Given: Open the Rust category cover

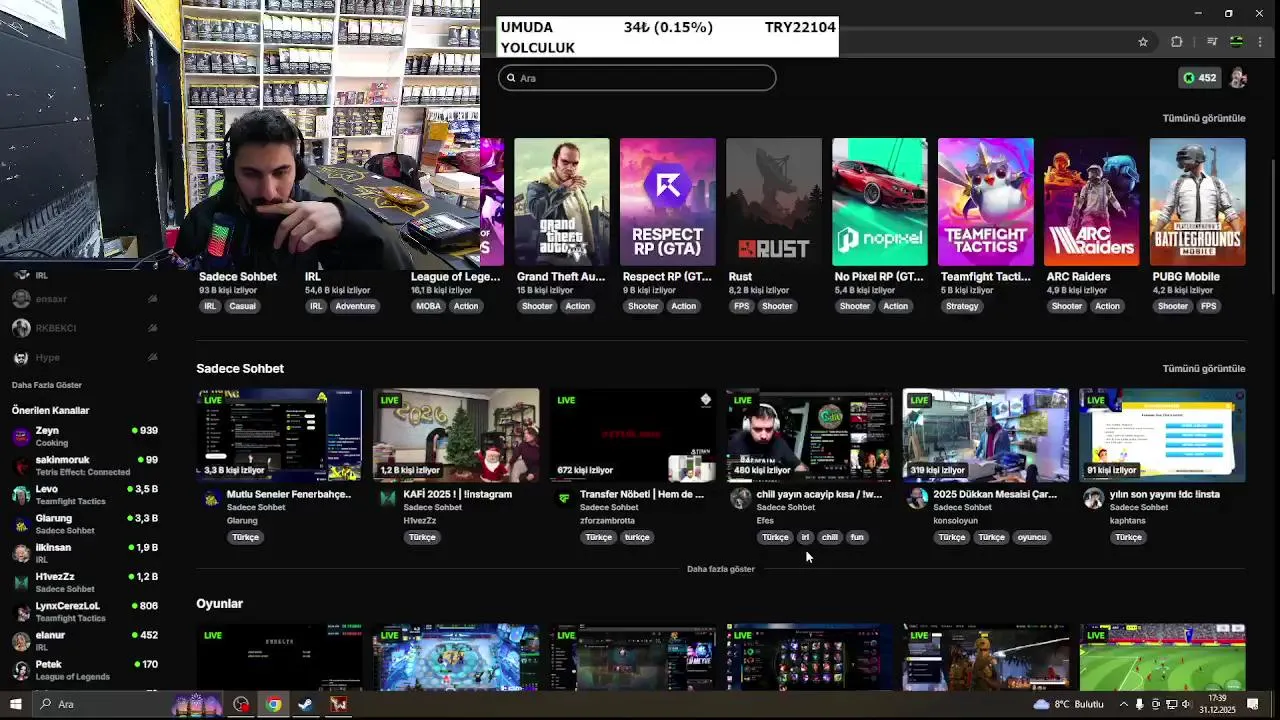Looking at the screenshot, I should coord(773,202).
